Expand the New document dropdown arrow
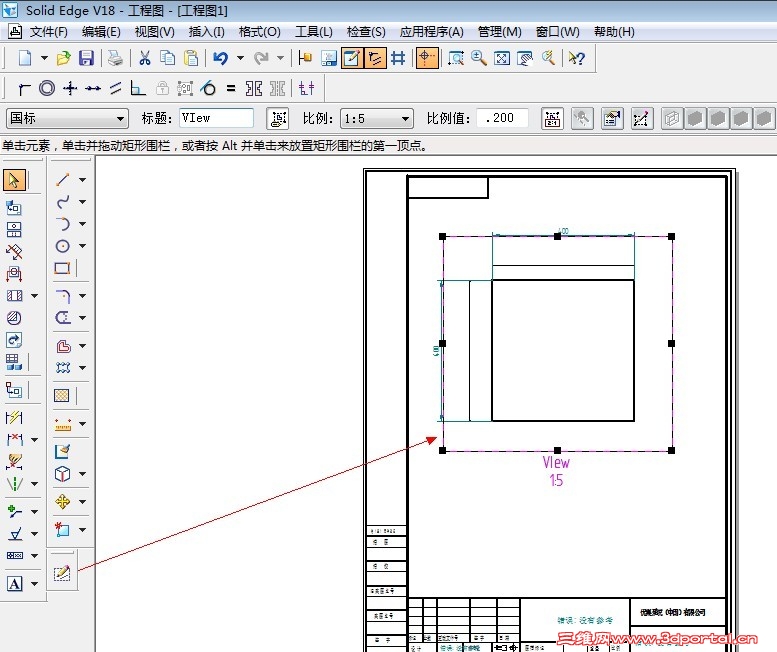Screen dimensions: 777x652 click(x=44, y=58)
